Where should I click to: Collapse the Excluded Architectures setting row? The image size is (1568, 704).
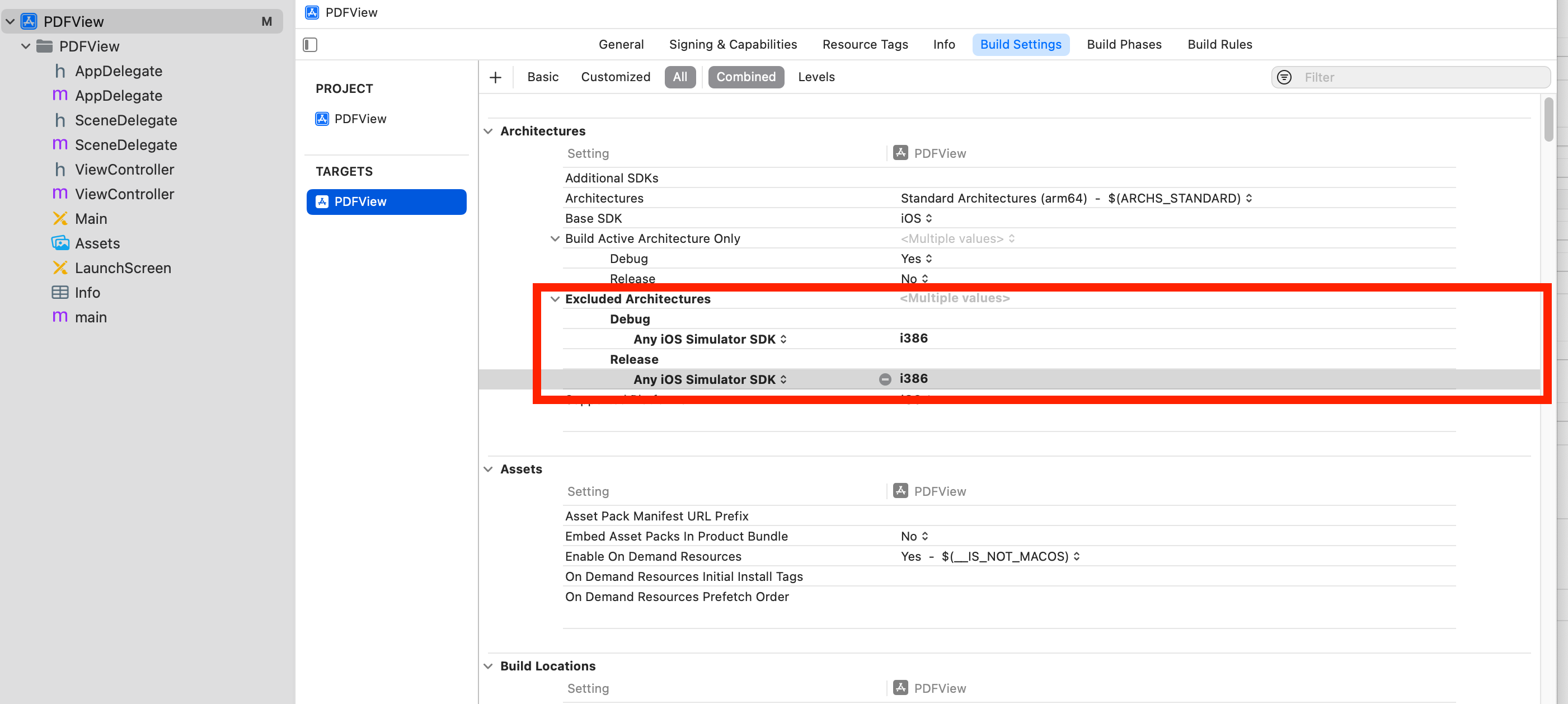click(555, 299)
